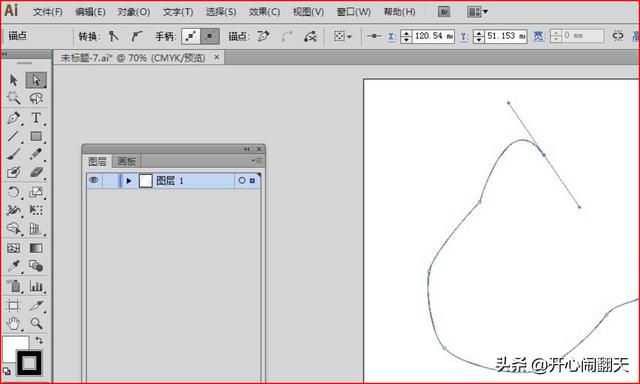The image size is (640, 384).
Task: Expand the 图层 1 layer triangle
Action: (129, 181)
